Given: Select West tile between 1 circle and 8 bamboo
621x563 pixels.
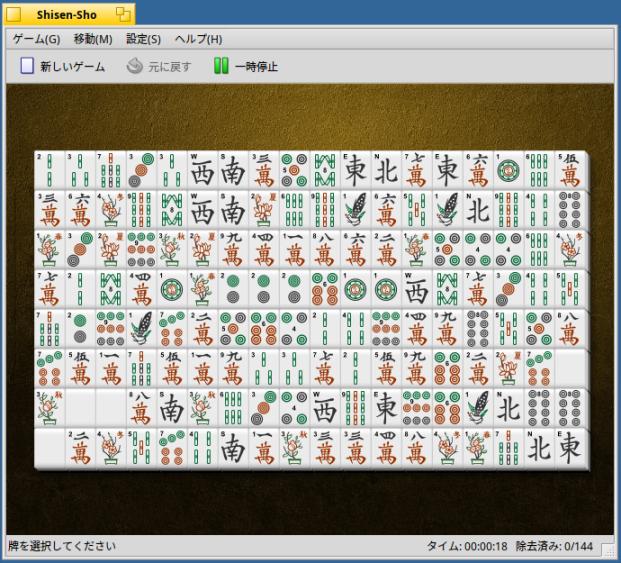Looking at the screenshot, I should [x=417, y=289].
